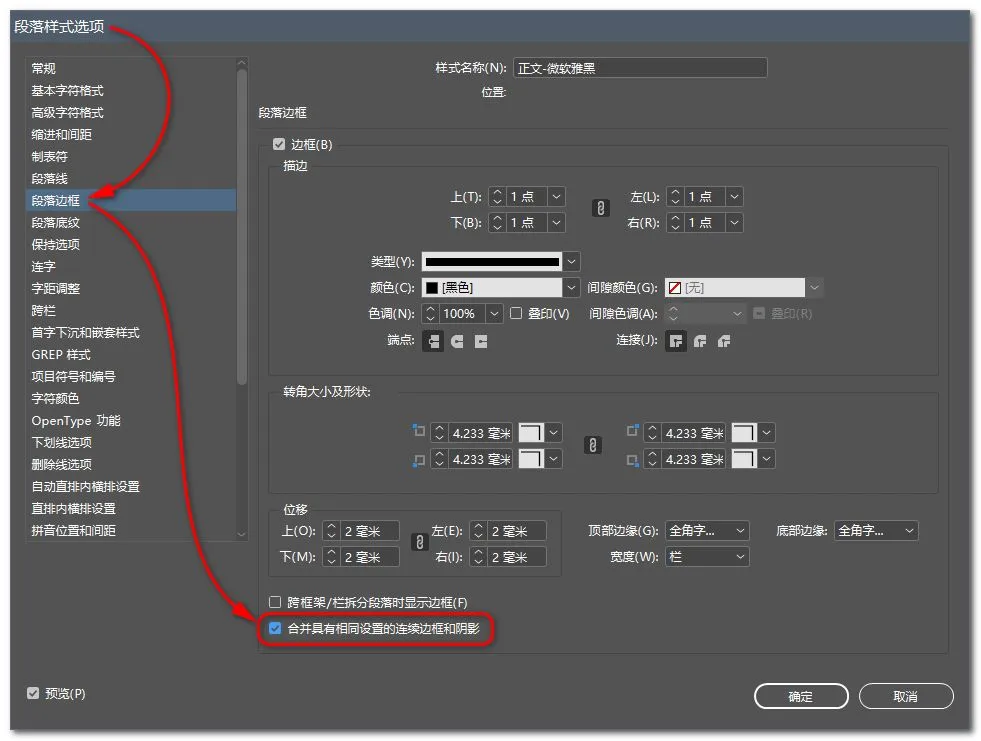981x741 pixels.
Task: Click the 确定 button
Action: (800, 696)
